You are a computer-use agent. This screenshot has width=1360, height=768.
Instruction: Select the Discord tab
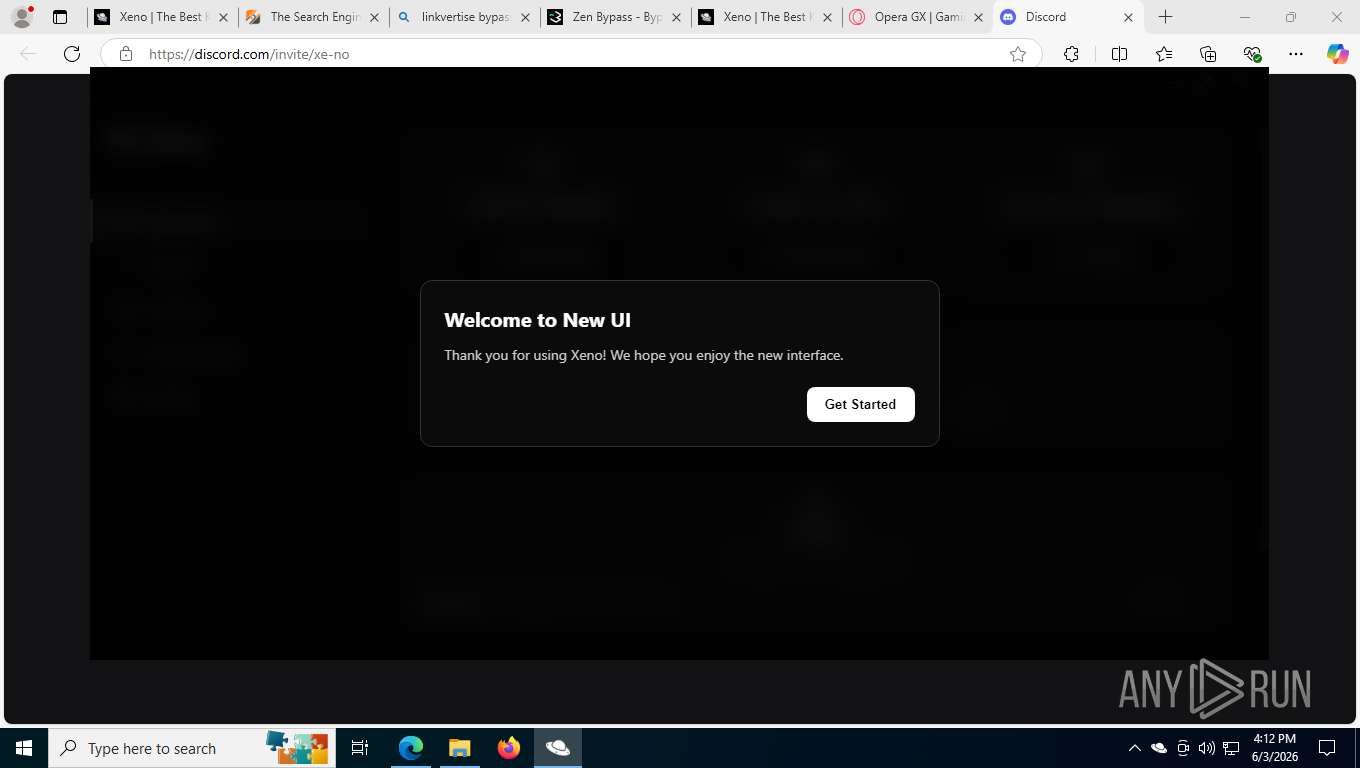tap(1069, 17)
